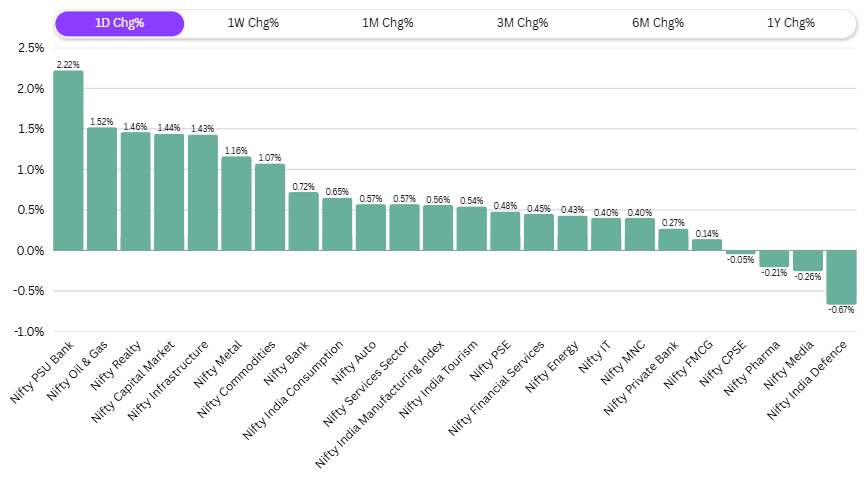This screenshot has width=868, height=477.
Task: Switch to the 1W Chg% tab
Action: [x=253, y=23]
